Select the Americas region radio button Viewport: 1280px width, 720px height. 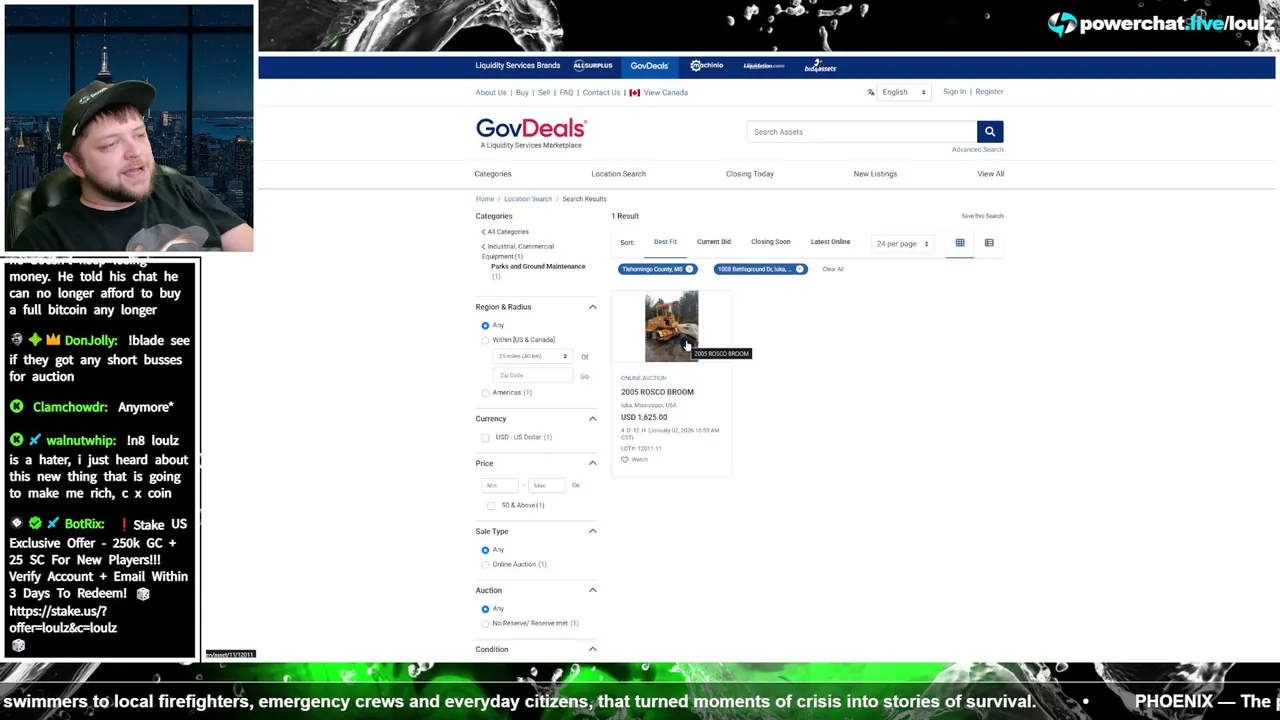point(485,393)
